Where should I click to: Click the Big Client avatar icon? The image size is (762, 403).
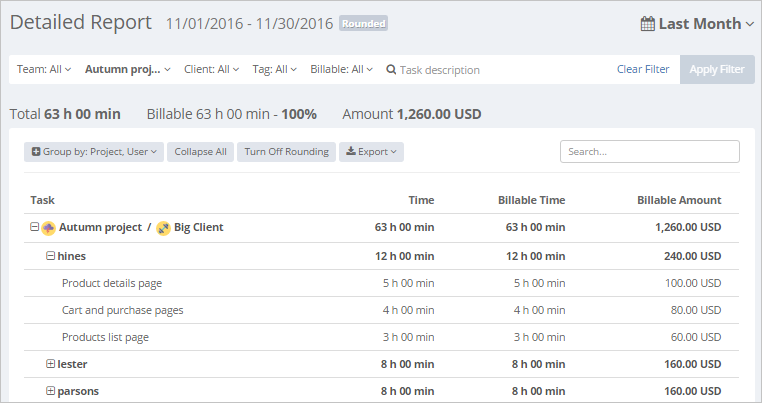point(163,228)
